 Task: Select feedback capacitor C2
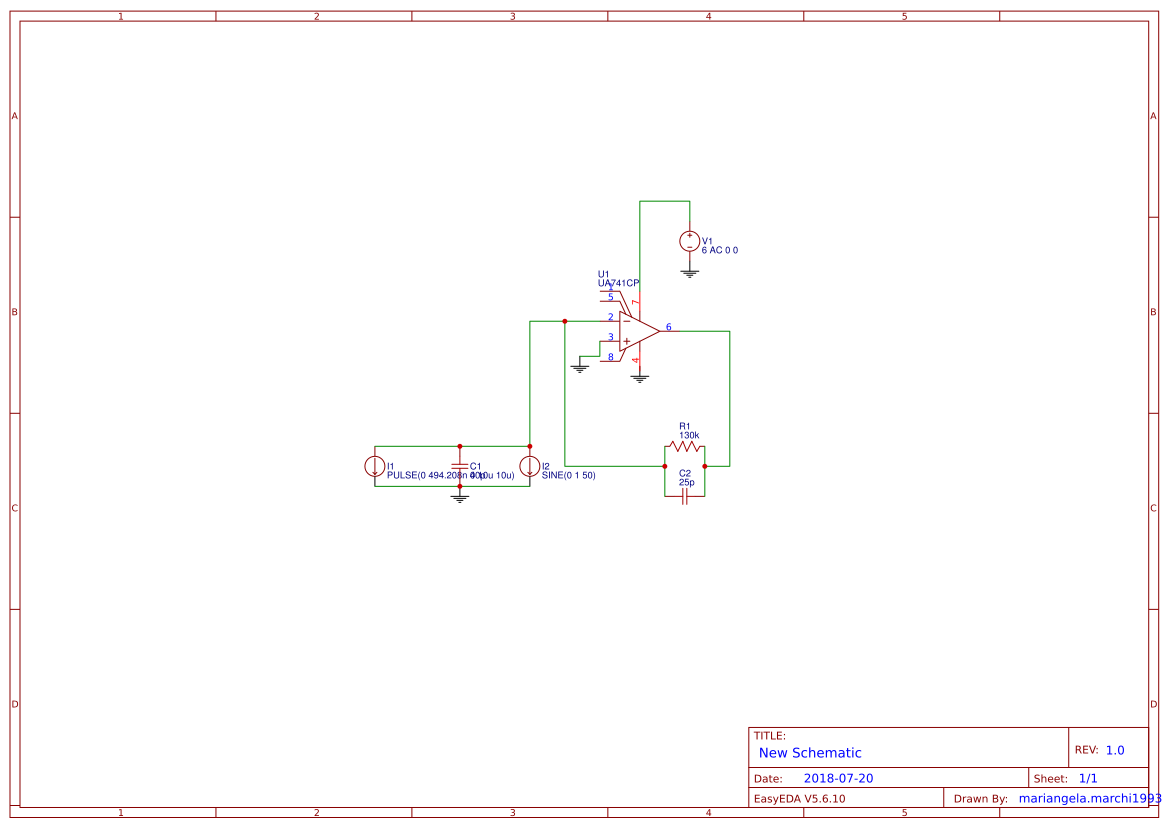(x=683, y=497)
